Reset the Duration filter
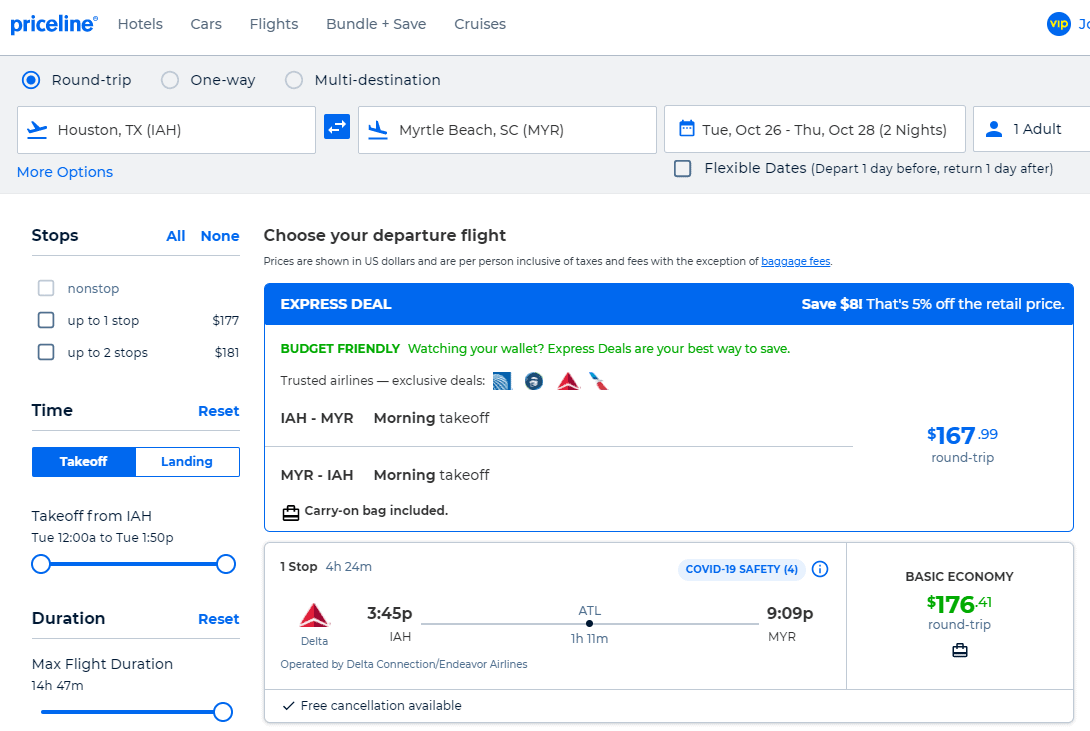 tap(218, 619)
